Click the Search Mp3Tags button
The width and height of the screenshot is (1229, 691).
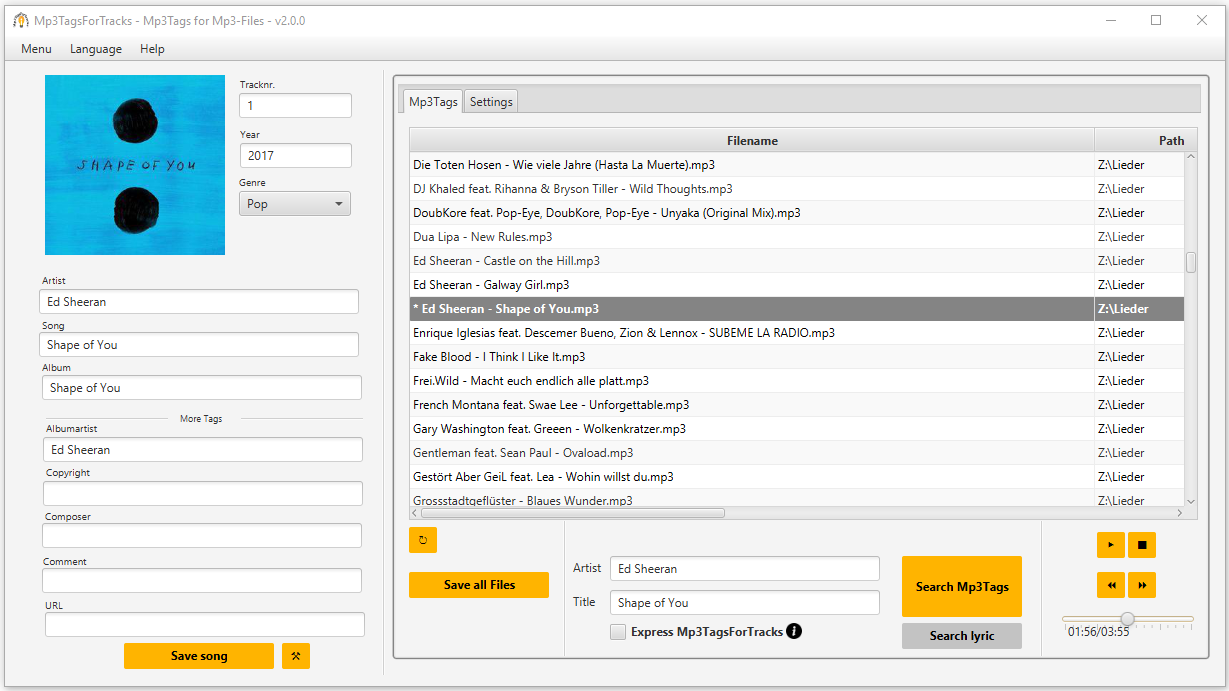point(962,587)
